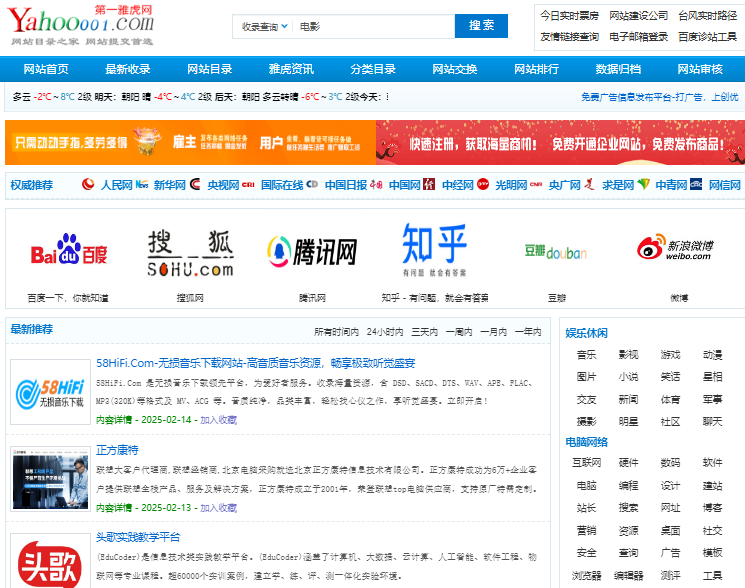
Task: Open the 网站建设公司 top link
Action: pyautogui.click(x=639, y=16)
